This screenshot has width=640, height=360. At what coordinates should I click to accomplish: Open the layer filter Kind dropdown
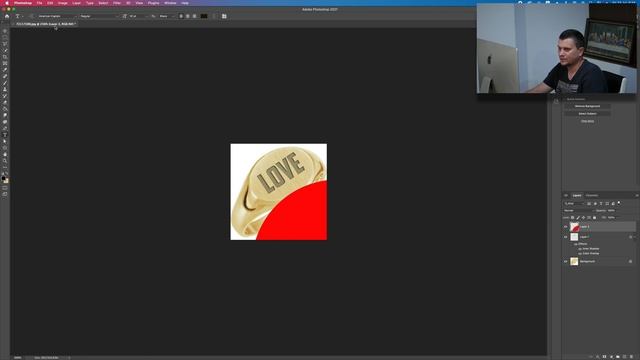click(x=574, y=204)
